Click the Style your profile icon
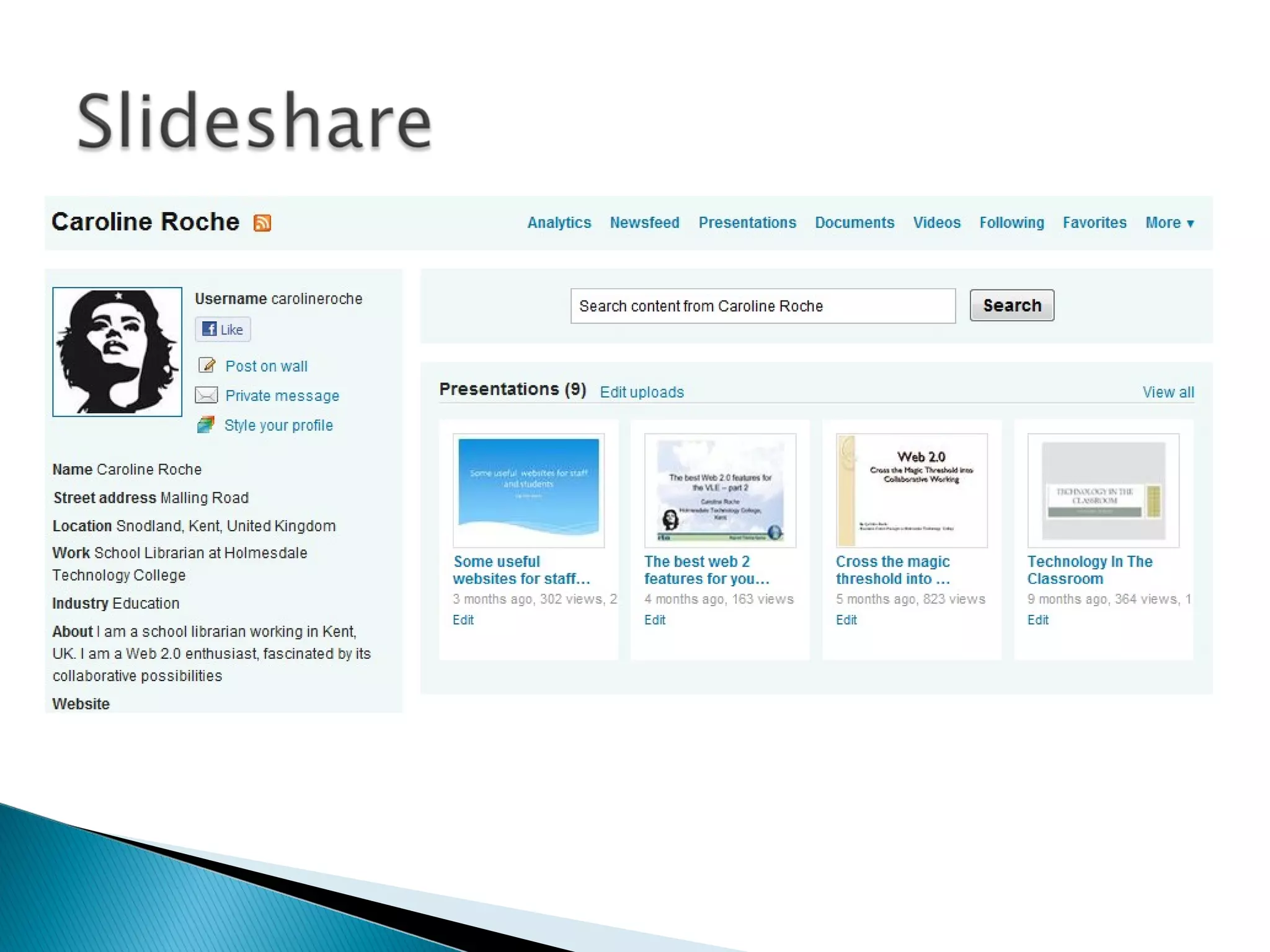The width and height of the screenshot is (1270, 952). 206,425
